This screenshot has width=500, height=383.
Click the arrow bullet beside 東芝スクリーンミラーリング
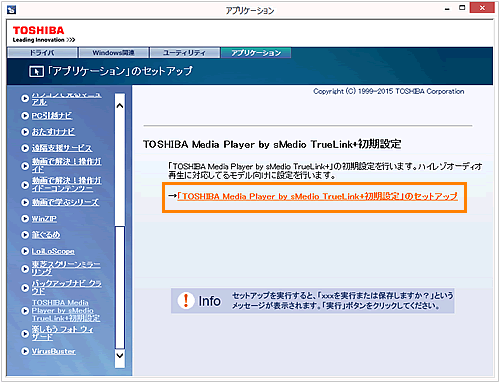click(25, 269)
